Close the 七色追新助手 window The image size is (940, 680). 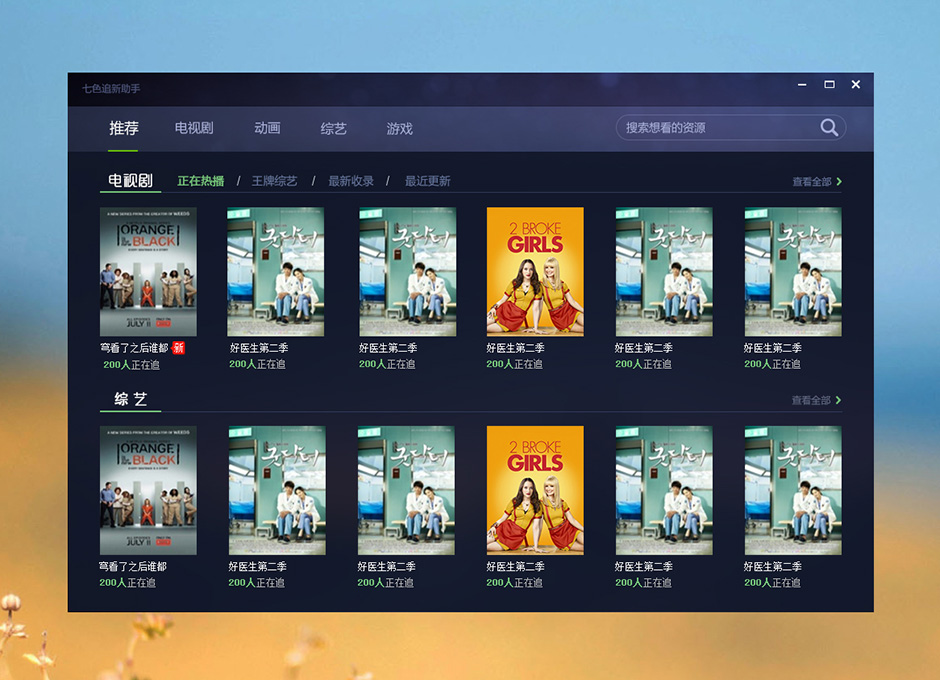pos(856,85)
